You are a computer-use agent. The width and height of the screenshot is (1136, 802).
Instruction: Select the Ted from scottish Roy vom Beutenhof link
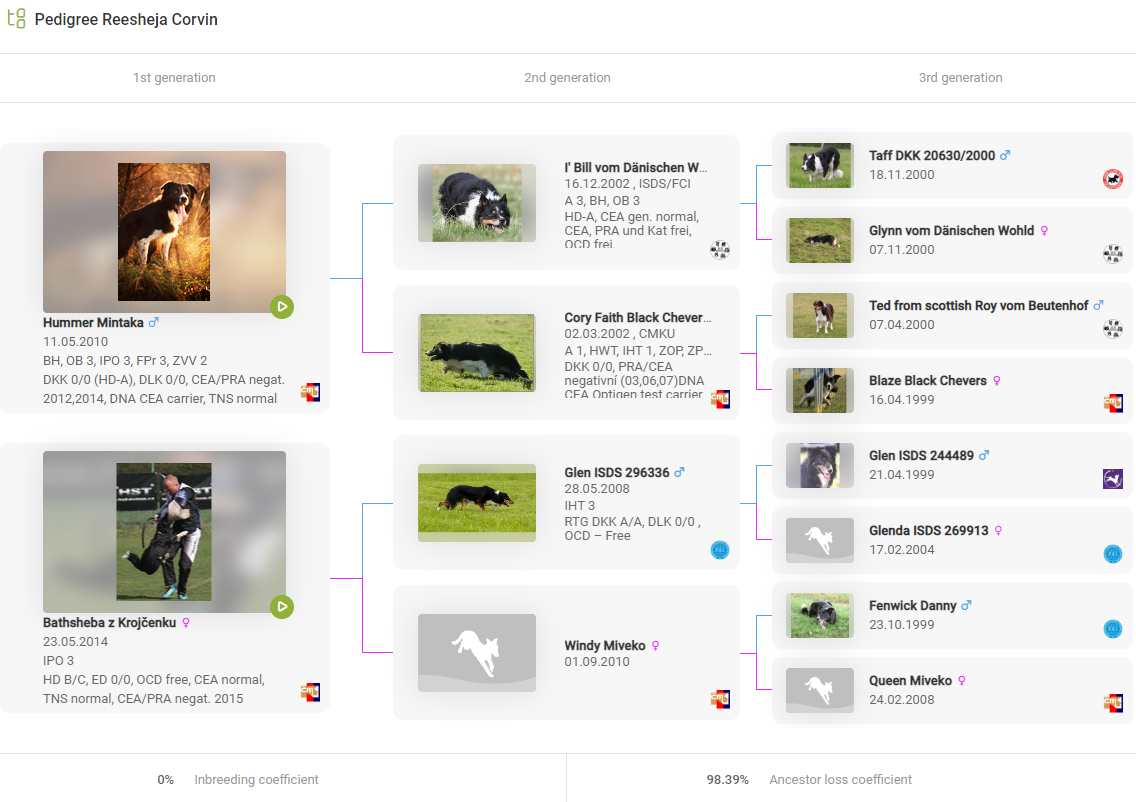978,306
